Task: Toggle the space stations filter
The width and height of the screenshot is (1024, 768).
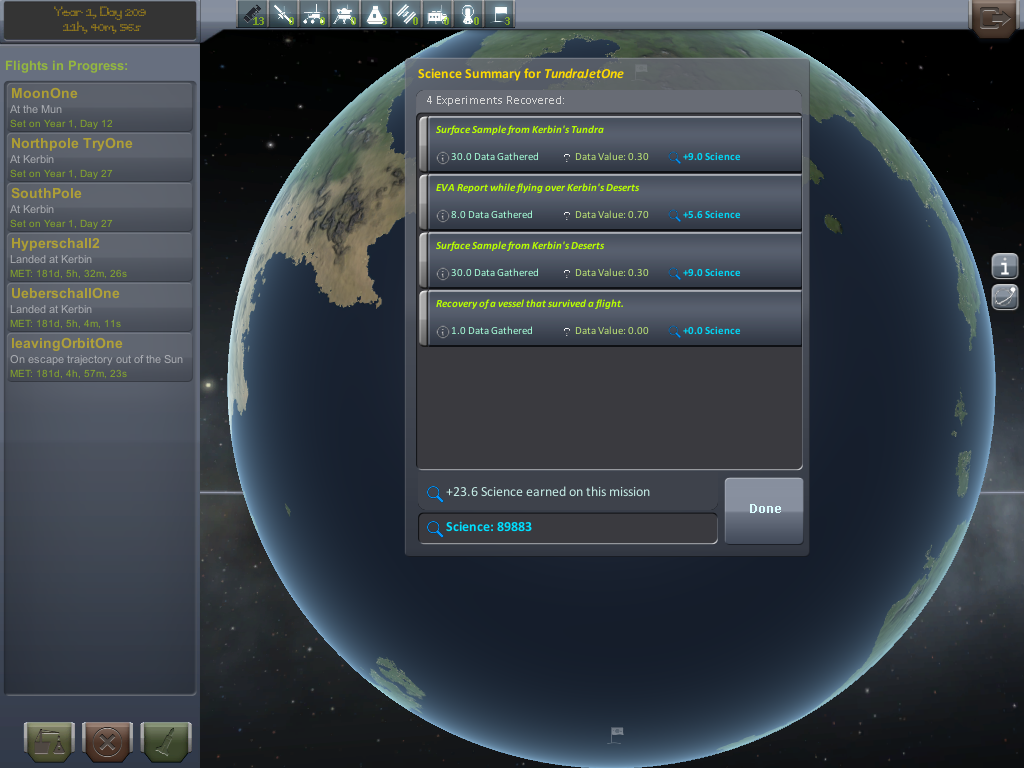Action: tap(406, 14)
